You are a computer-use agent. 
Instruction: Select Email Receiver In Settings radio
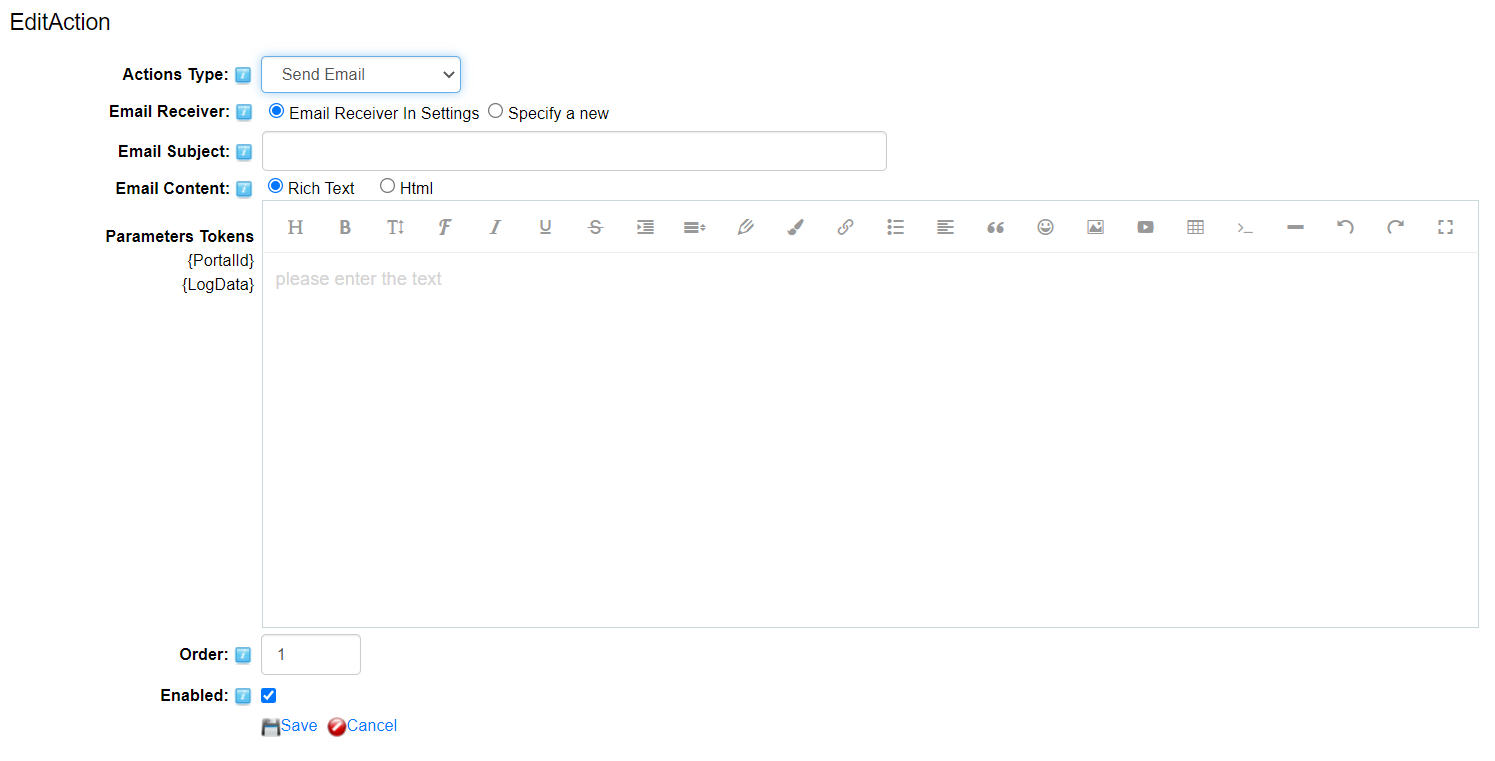(x=277, y=111)
